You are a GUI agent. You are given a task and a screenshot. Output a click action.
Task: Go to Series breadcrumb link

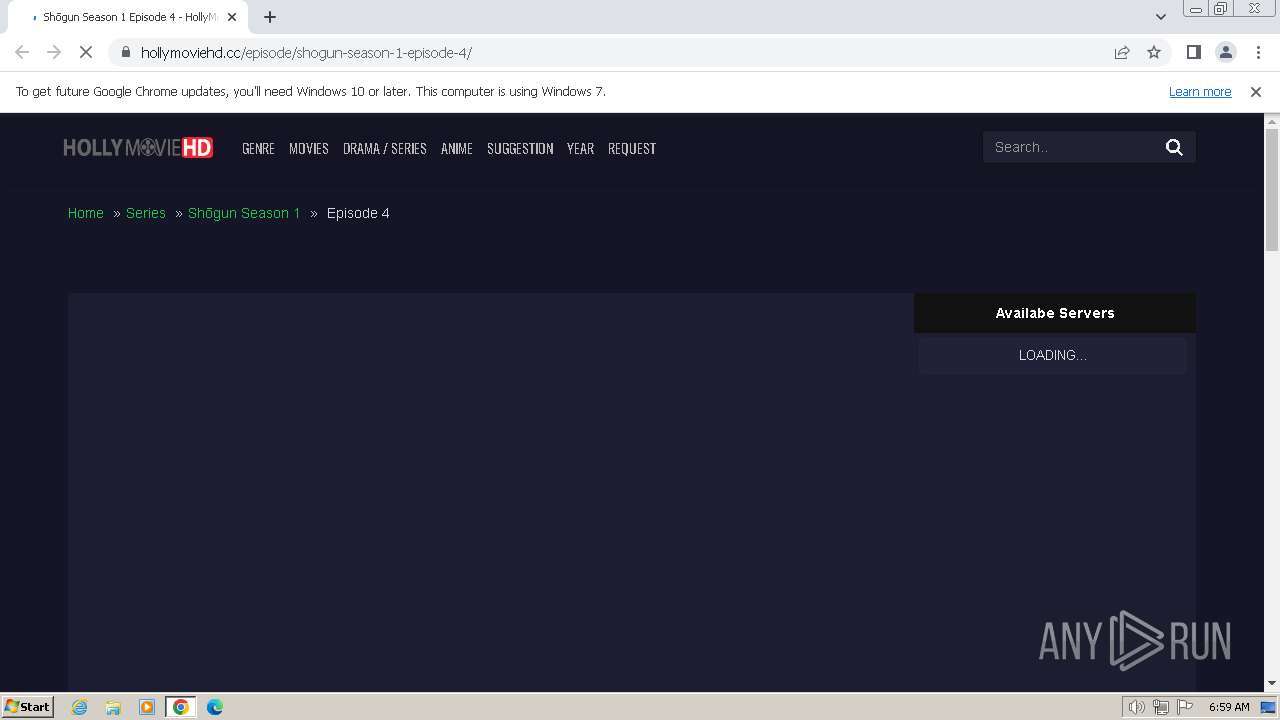(x=146, y=213)
